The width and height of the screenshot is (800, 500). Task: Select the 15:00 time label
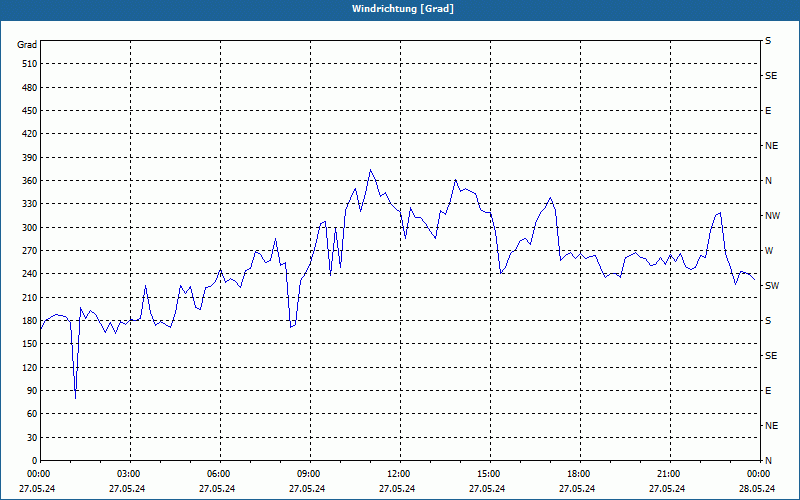coord(488,474)
